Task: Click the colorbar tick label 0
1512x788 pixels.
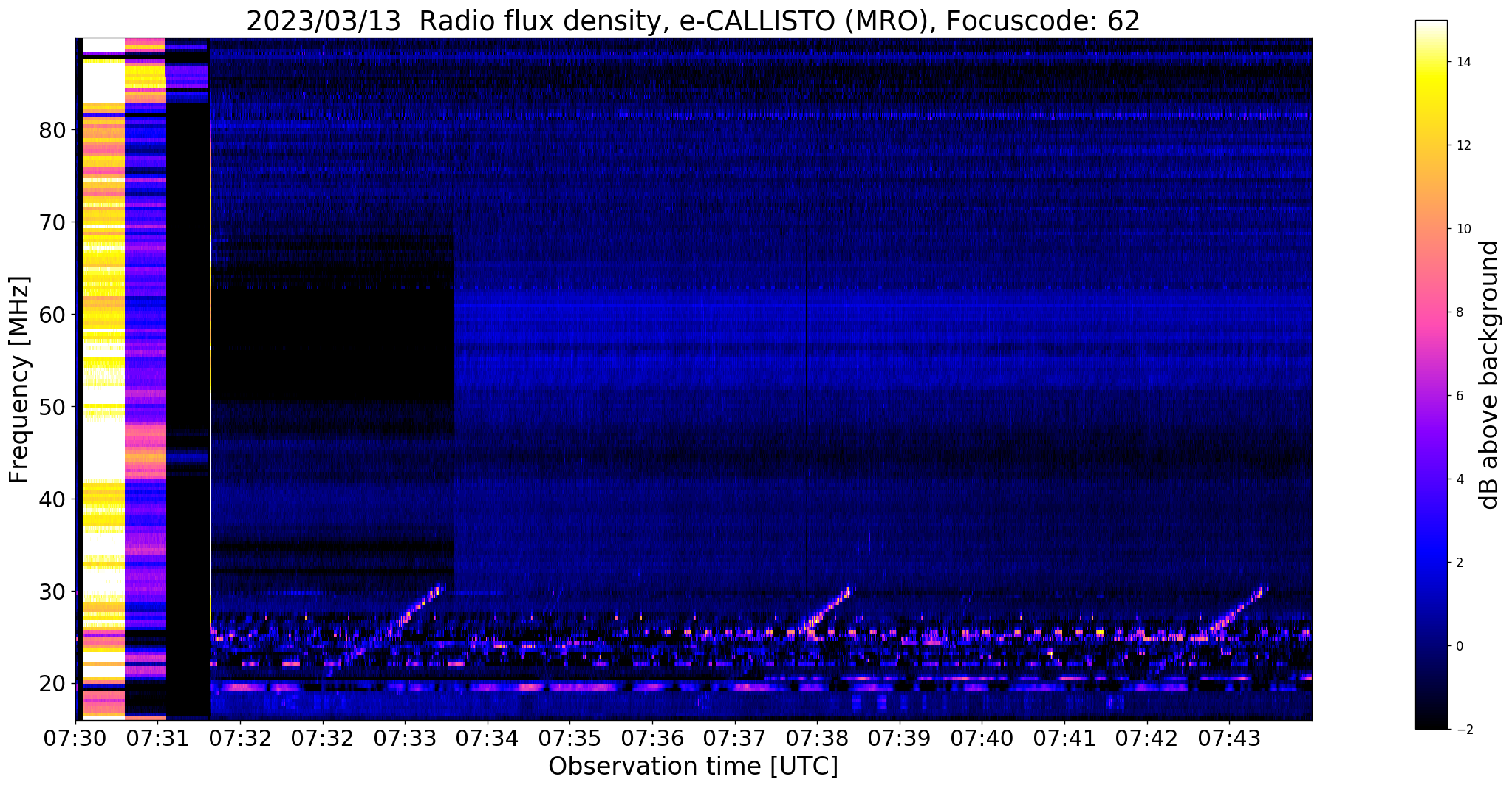Action: (1459, 646)
